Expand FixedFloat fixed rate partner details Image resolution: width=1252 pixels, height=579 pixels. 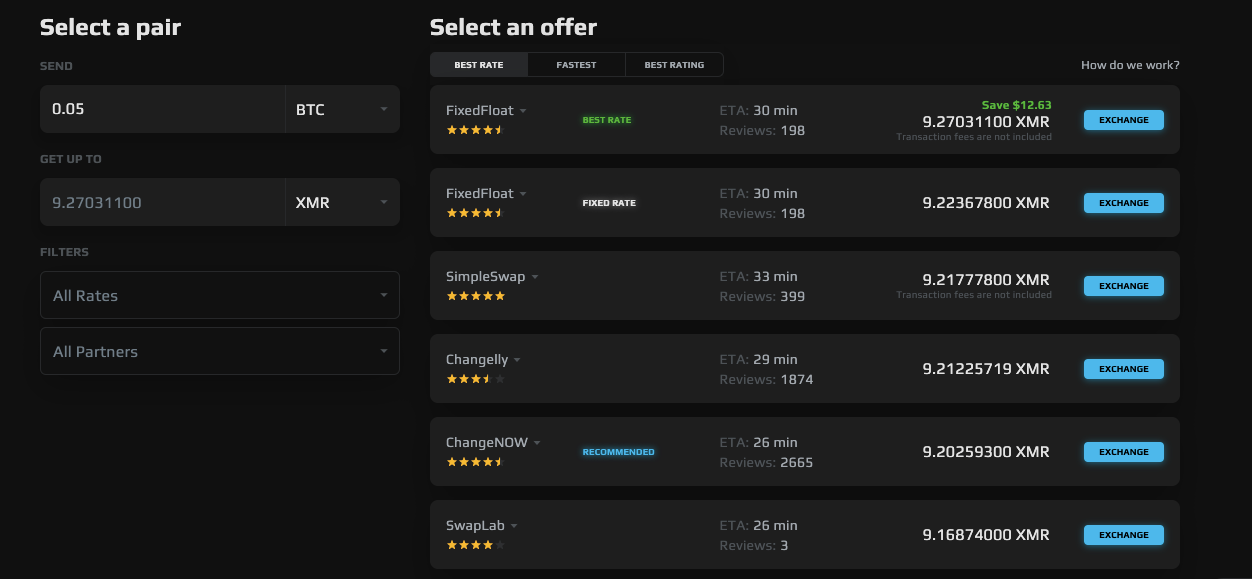(x=523, y=194)
